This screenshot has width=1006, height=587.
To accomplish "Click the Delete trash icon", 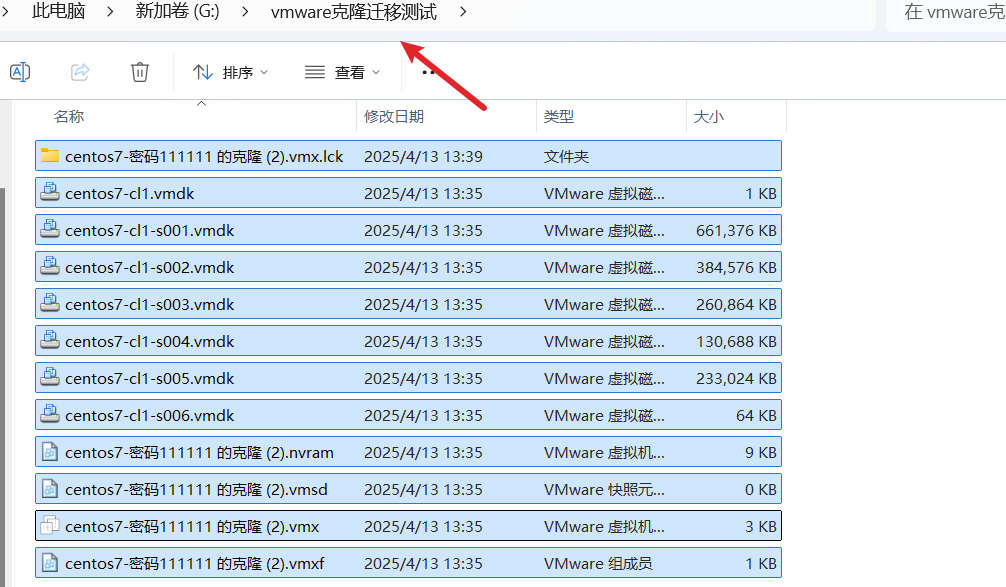I will (140, 72).
